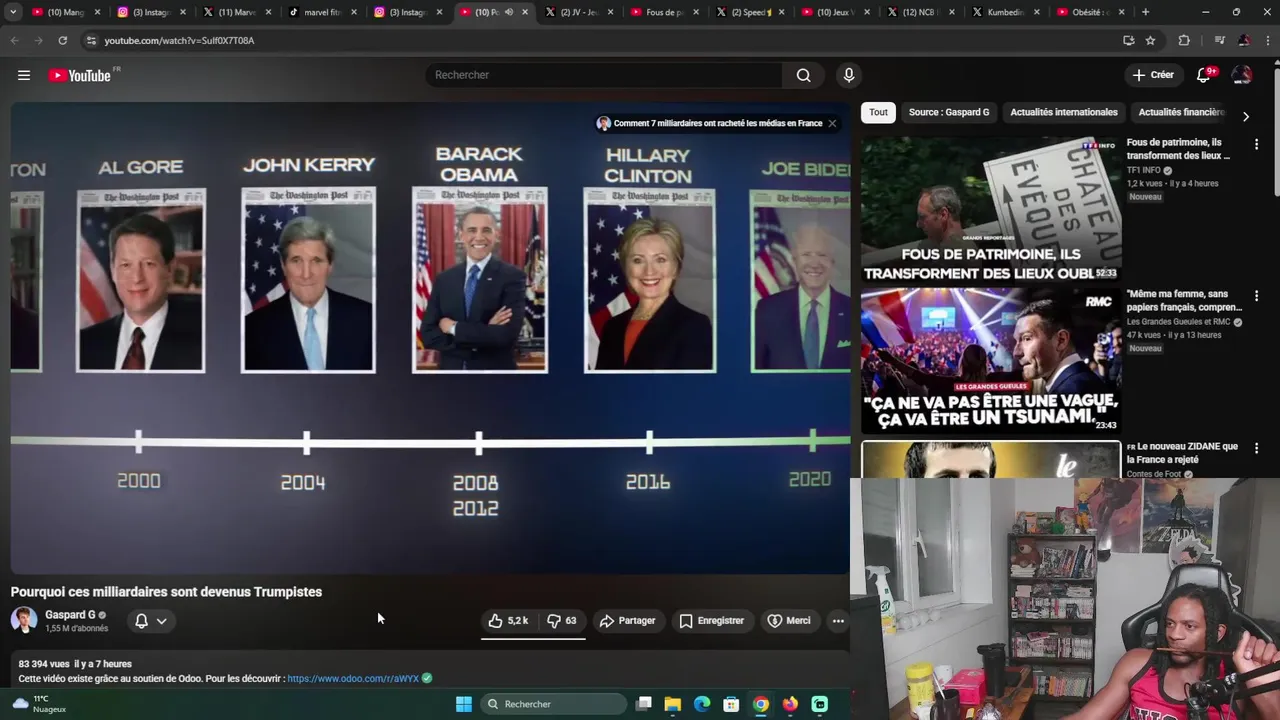Open the weather widget showing 11°C
The height and width of the screenshot is (720, 1280).
[40, 704]
